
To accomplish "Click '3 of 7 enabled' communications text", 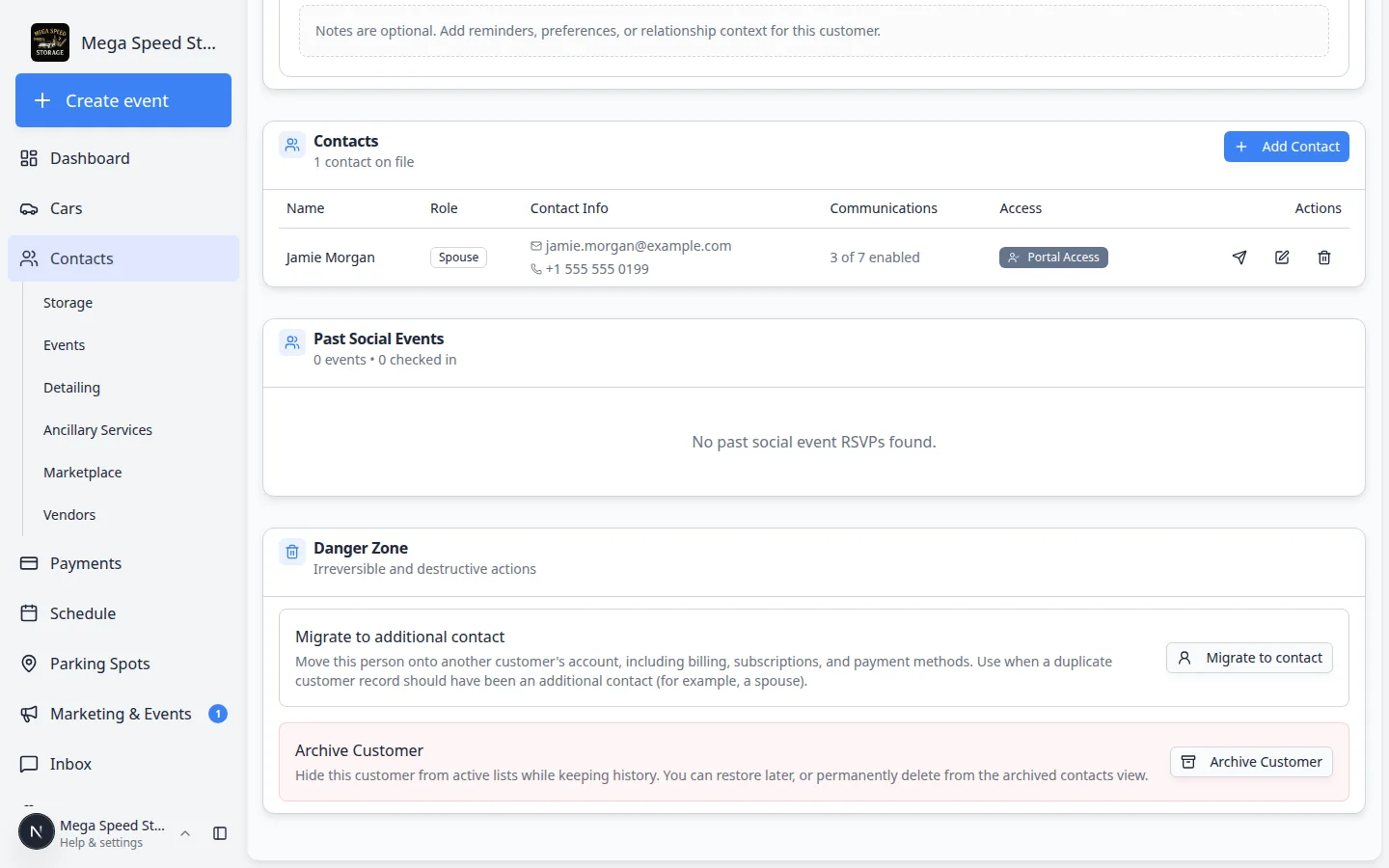I will [875, 258].
